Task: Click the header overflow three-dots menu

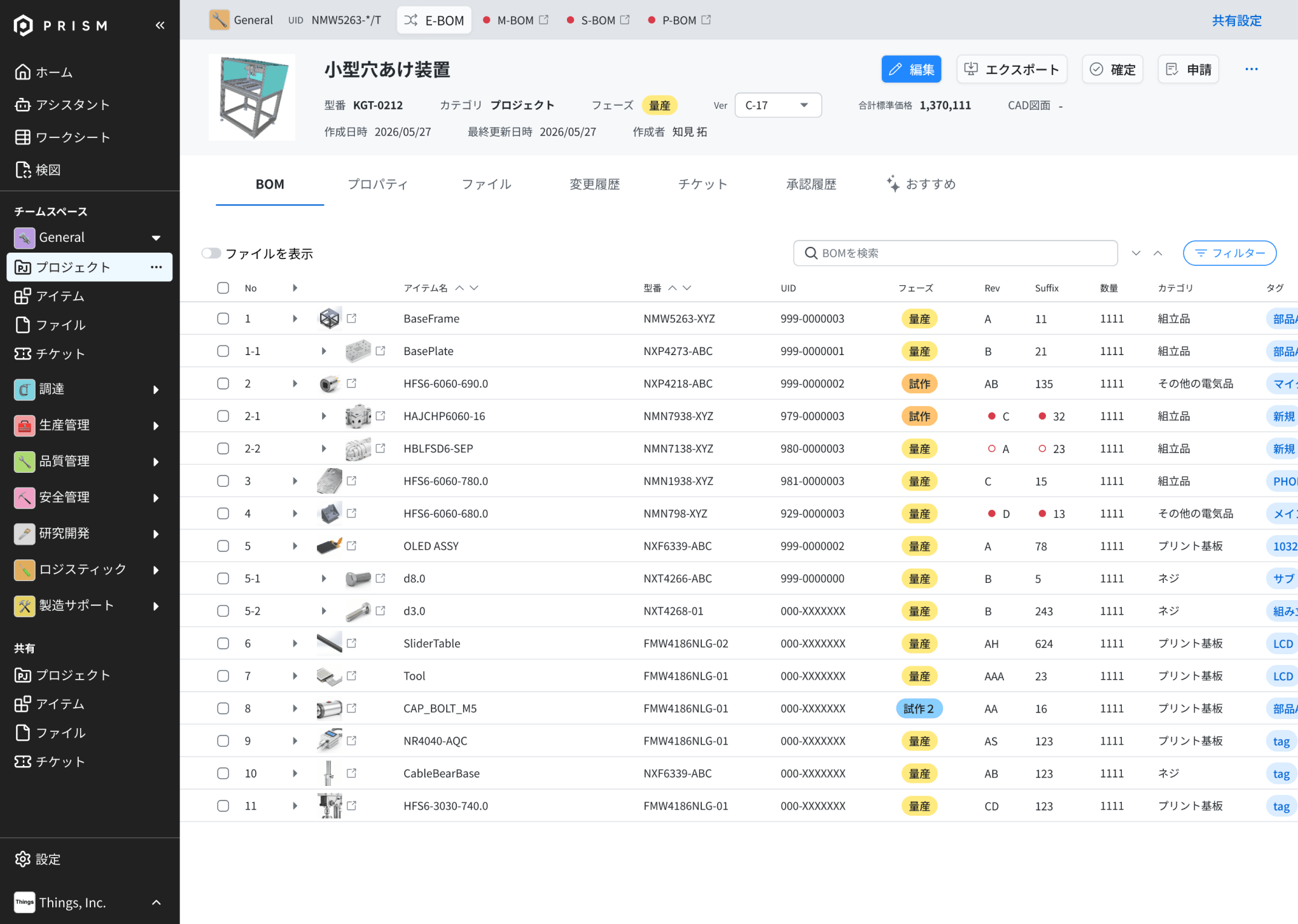Action: tap(1252, 69)
